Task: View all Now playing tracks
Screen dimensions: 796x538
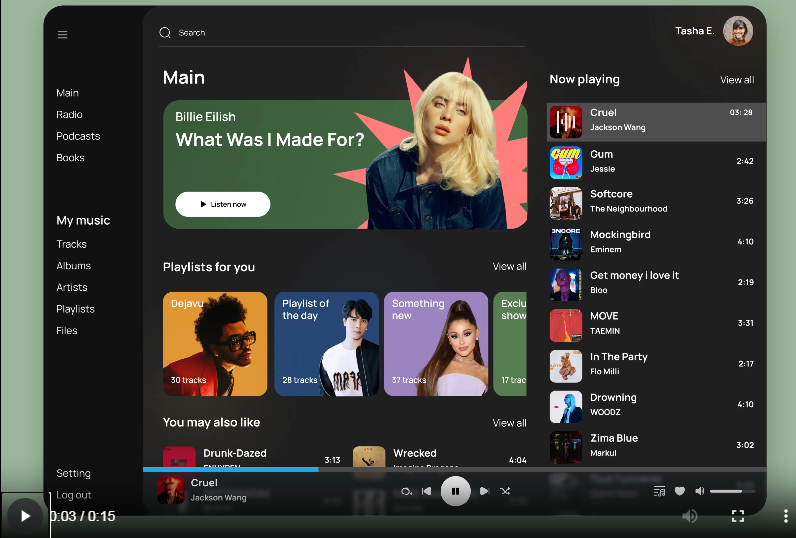Action: coord(737,80)
